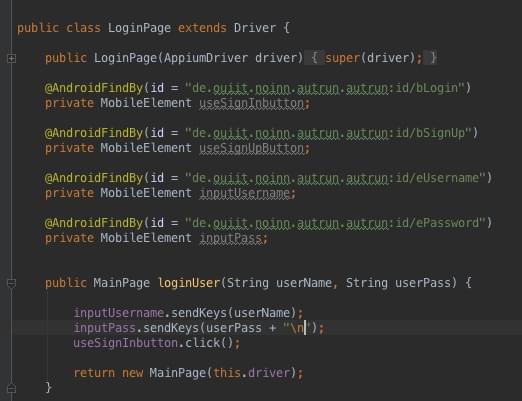Click the 'String userPass' parameter
The image size is (522, 401).
point(398,283)
